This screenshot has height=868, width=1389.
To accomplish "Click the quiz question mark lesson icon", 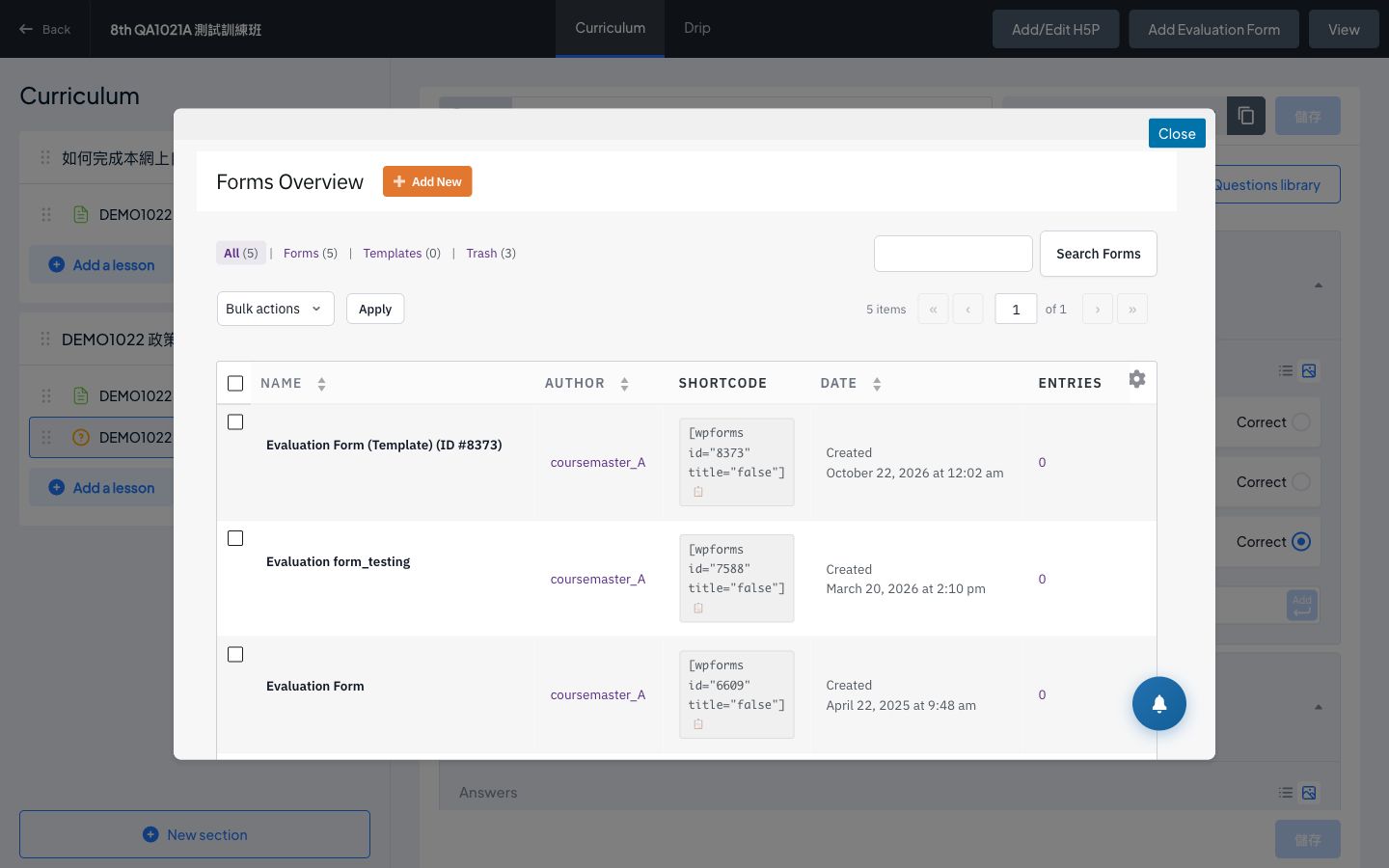I will tap(81, 437).
